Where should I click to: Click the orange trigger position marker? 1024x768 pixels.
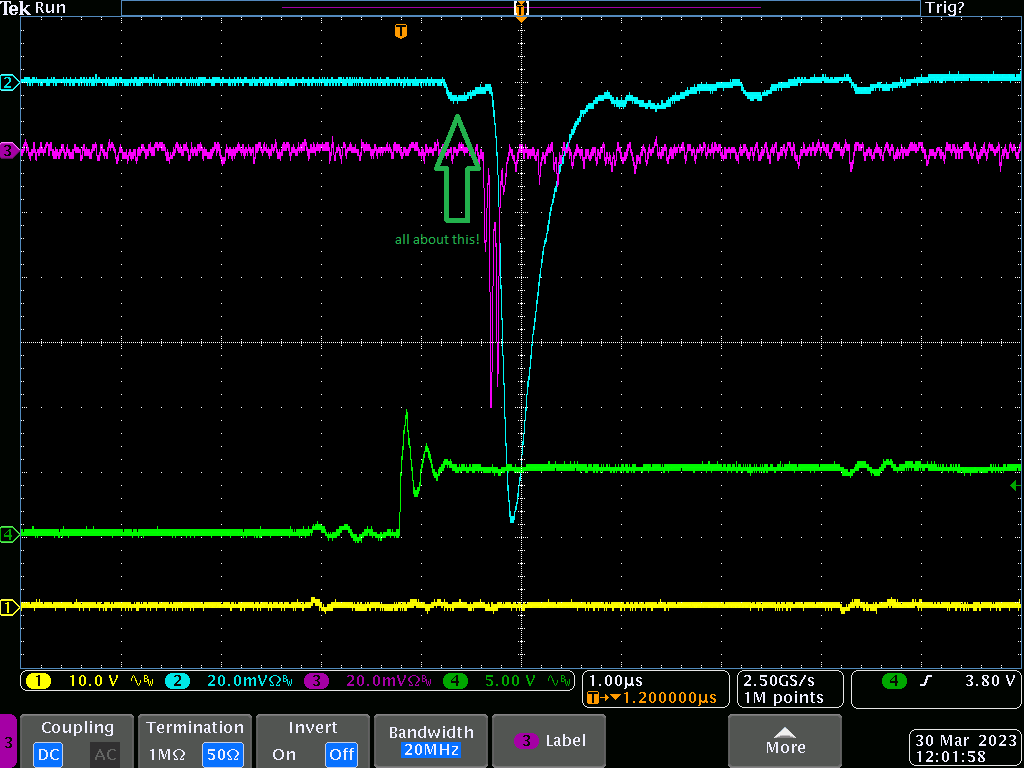pos(401,31)
